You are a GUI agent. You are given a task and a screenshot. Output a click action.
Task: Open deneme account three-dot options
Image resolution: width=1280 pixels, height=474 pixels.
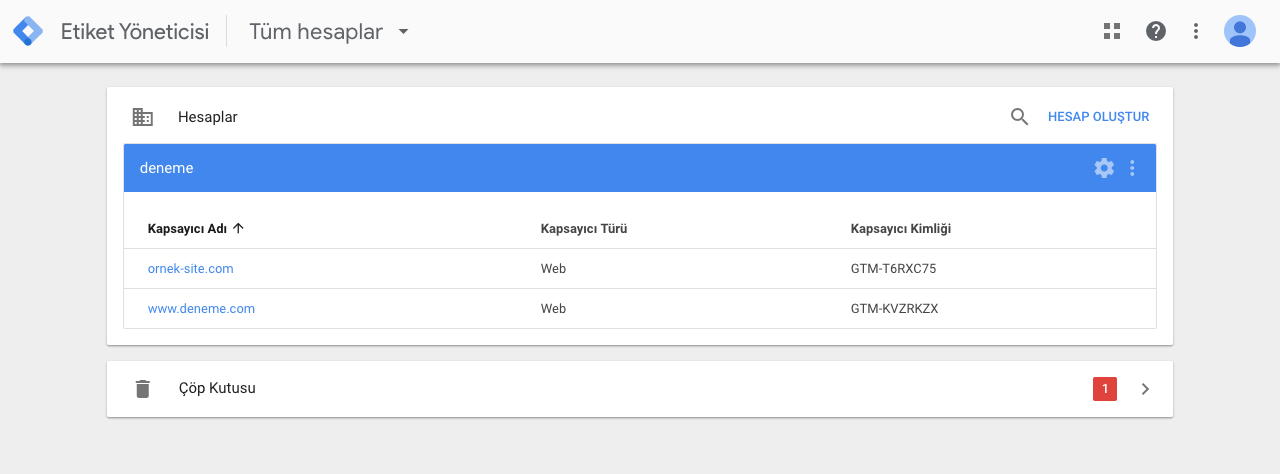click(1132, 168)
